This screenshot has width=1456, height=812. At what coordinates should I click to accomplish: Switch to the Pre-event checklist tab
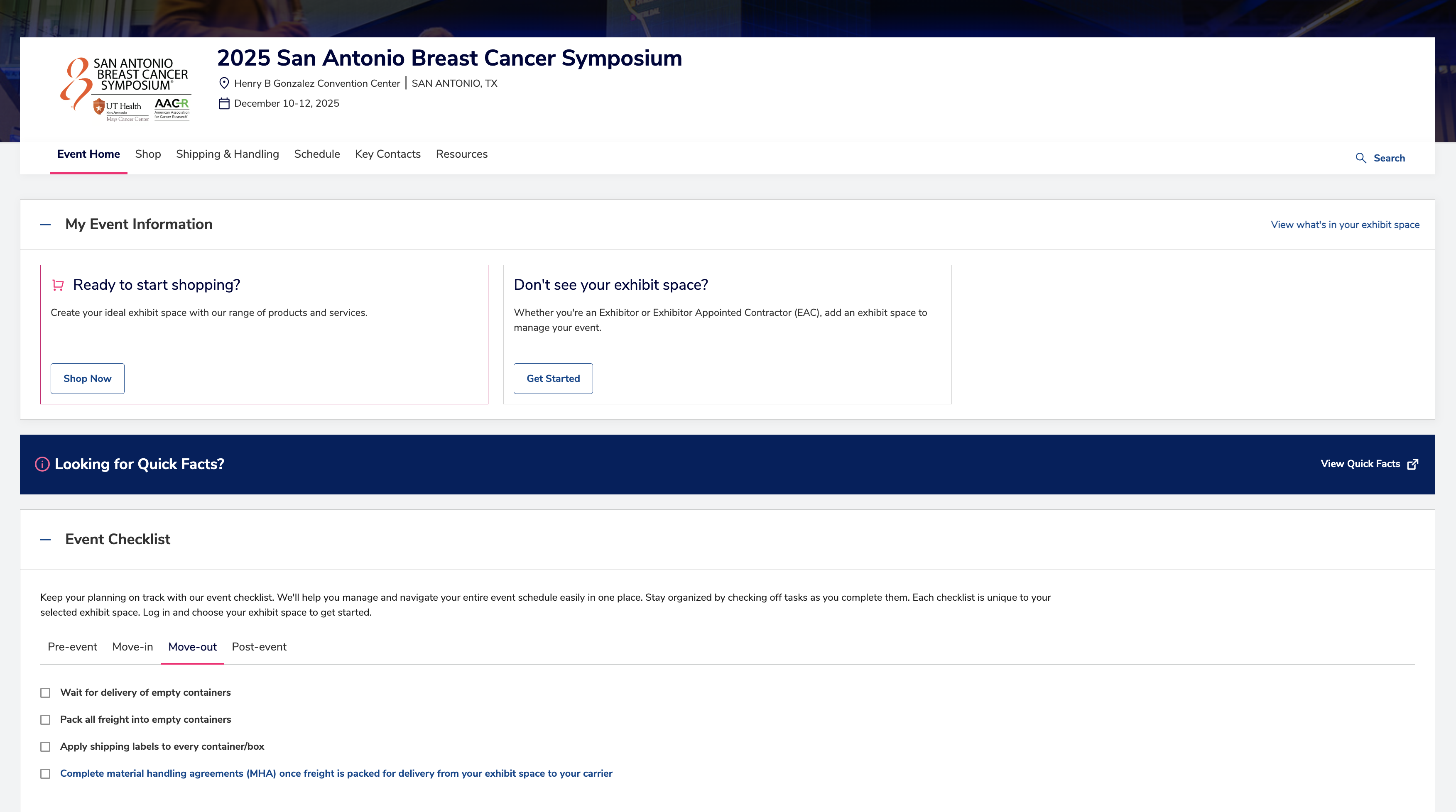pyautogui.click(x=72, y=647)
